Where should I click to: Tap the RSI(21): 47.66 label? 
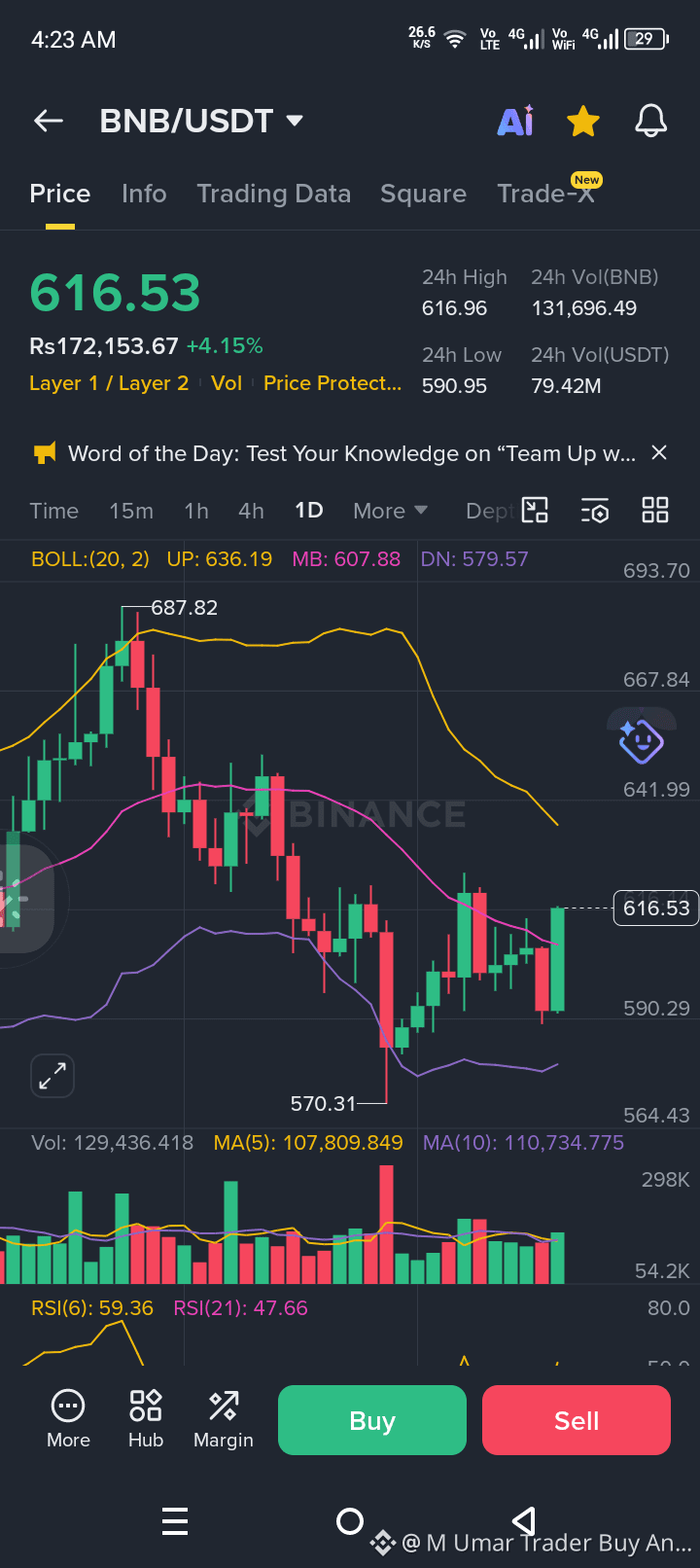tap(240, 1308)
